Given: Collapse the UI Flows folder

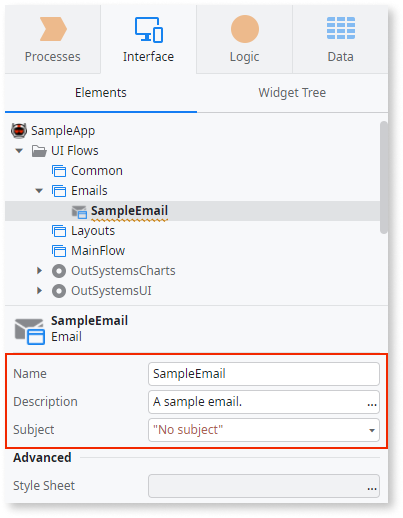Looking at the screenshot, I should tap(19, 151).
